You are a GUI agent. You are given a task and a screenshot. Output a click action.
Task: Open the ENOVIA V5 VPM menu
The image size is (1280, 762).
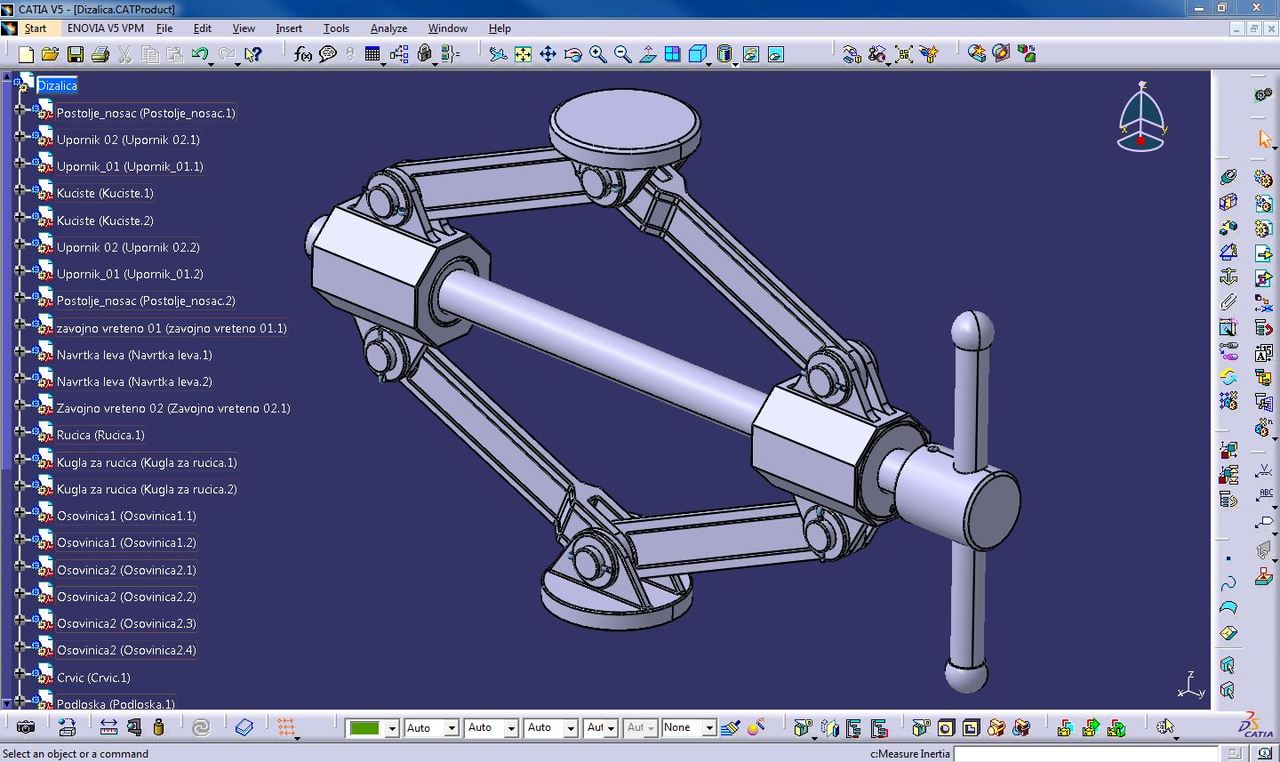106,28
